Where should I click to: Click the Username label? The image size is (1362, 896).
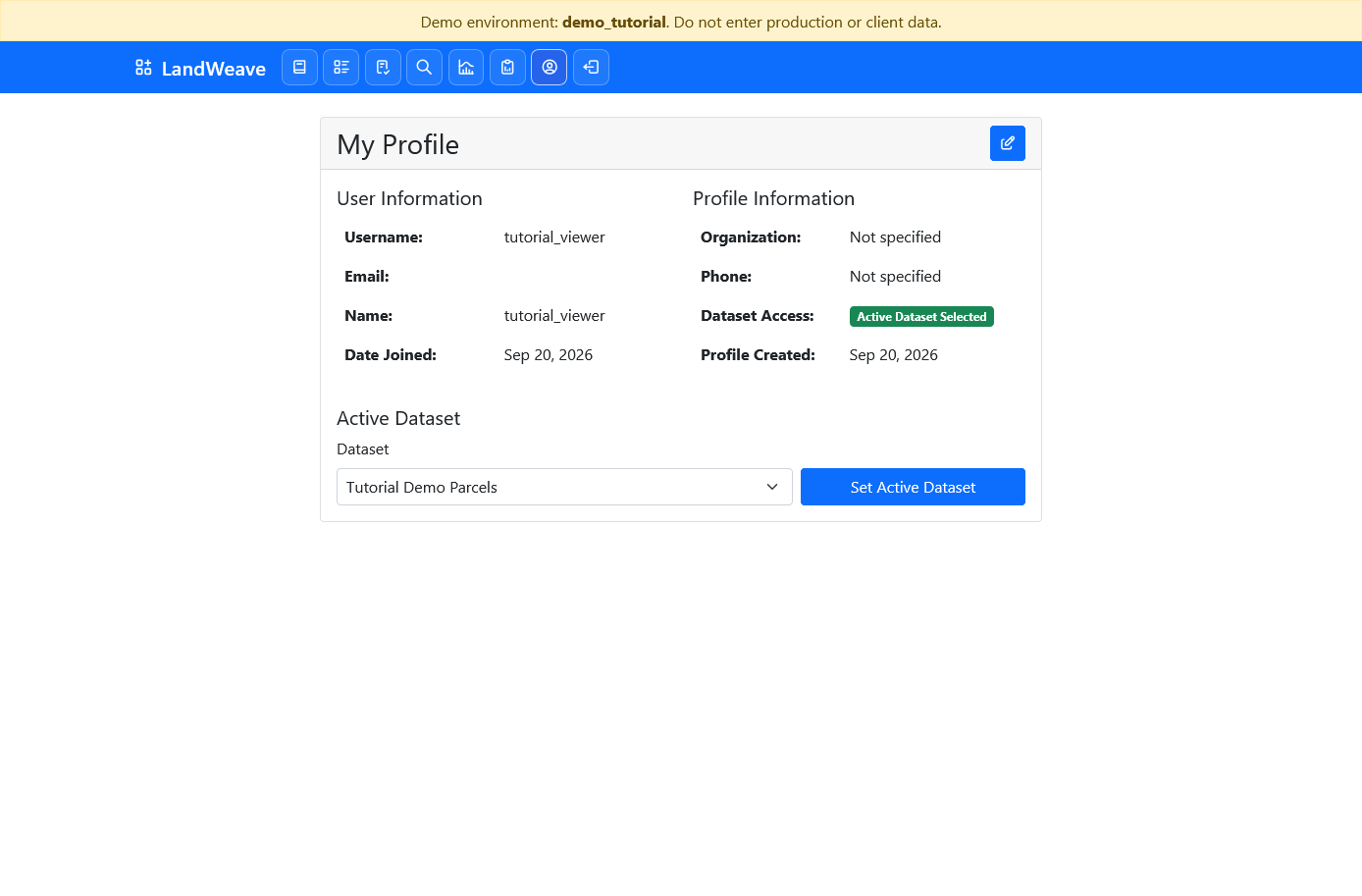[x=384, y=237]
